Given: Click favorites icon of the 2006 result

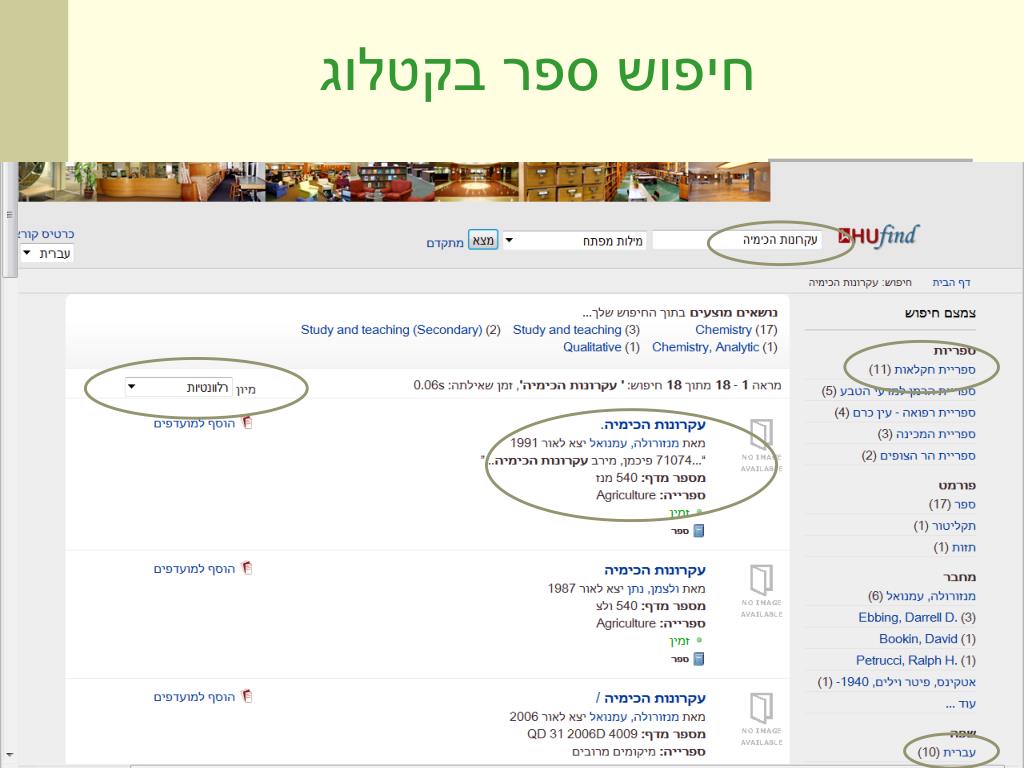Looking at the screenshot, I should click(x=247, y=696).
